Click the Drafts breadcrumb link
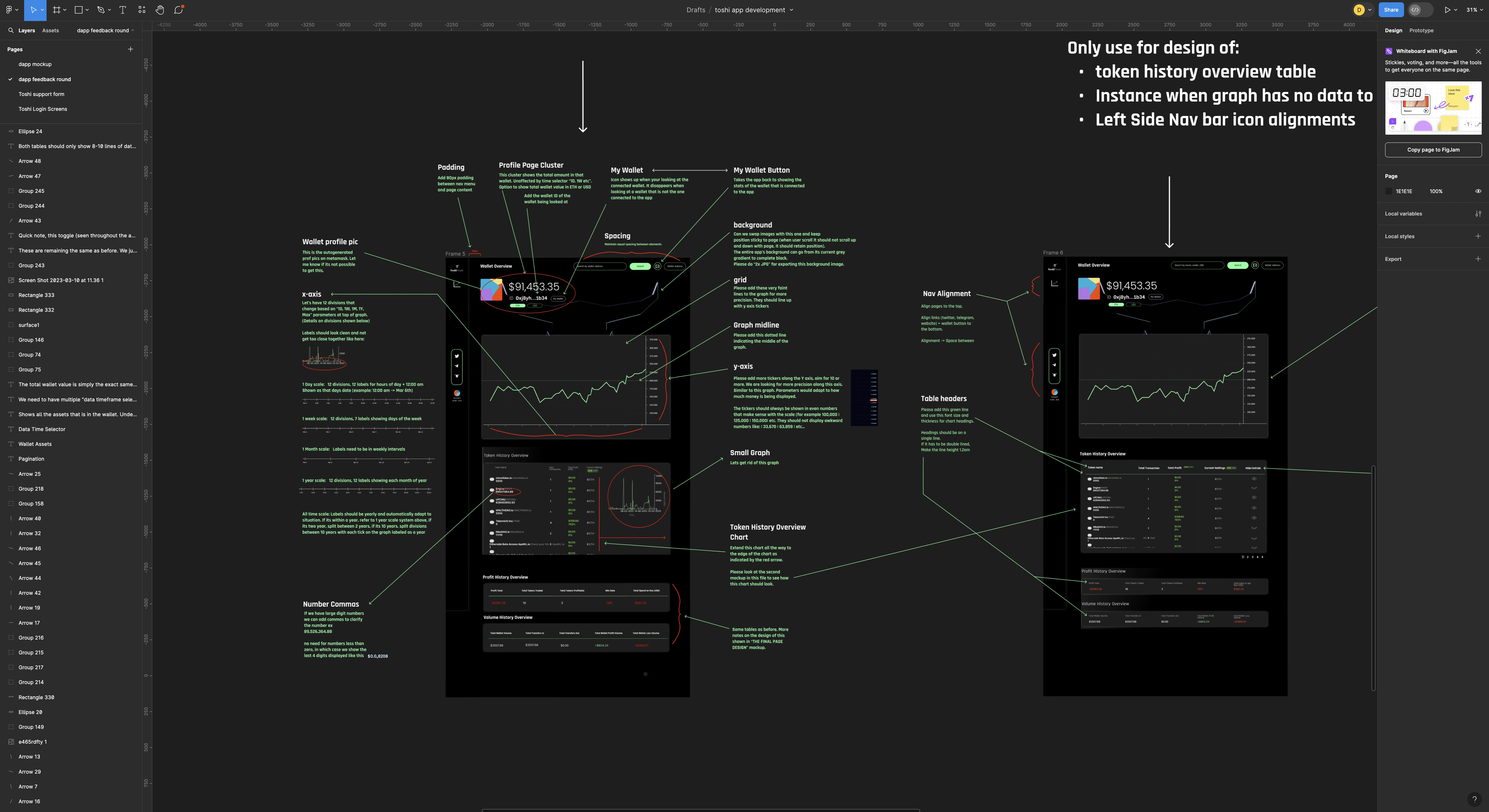The image size is (1489, 812). [x=695, y=10]
